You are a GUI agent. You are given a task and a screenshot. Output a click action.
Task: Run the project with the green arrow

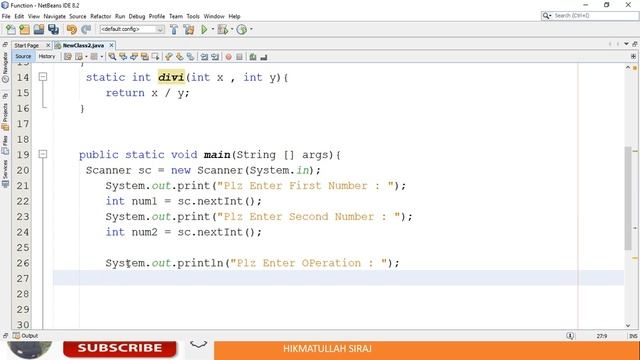[x=204, y=29]
